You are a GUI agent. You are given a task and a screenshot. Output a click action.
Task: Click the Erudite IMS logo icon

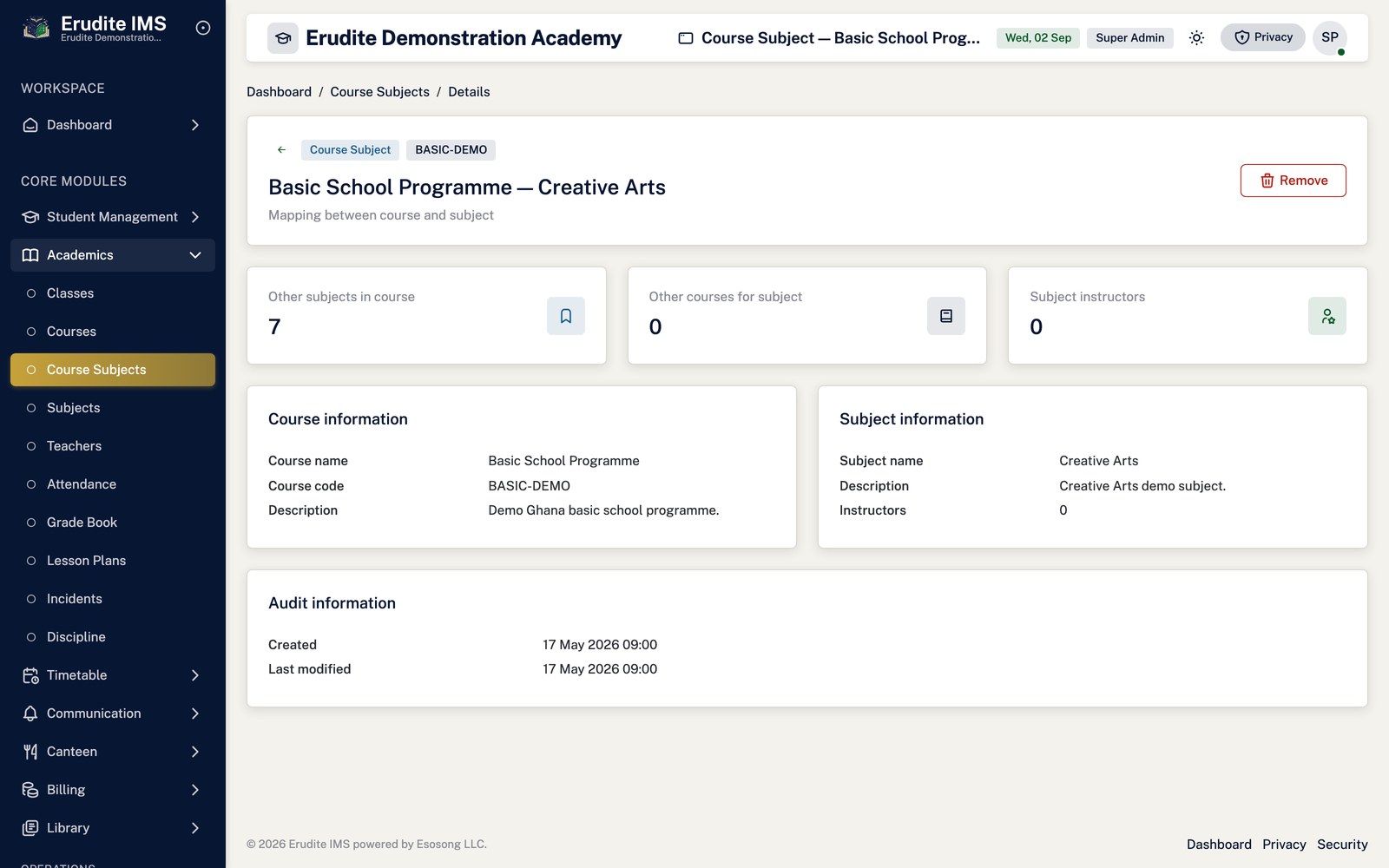click(x=36, y=28)
